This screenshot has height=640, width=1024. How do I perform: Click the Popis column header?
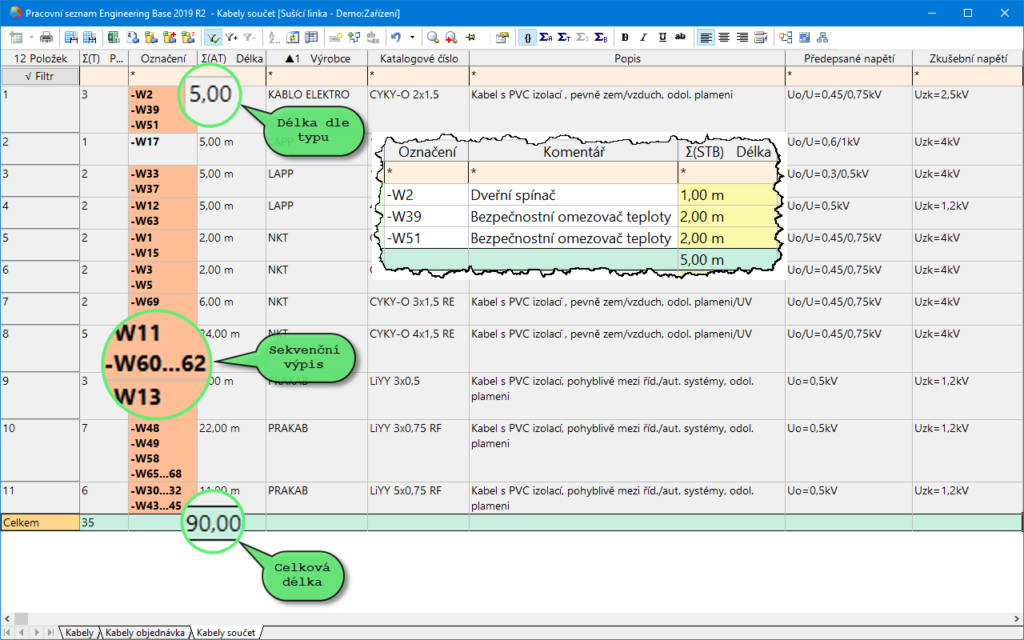click(x=626, y=59)
